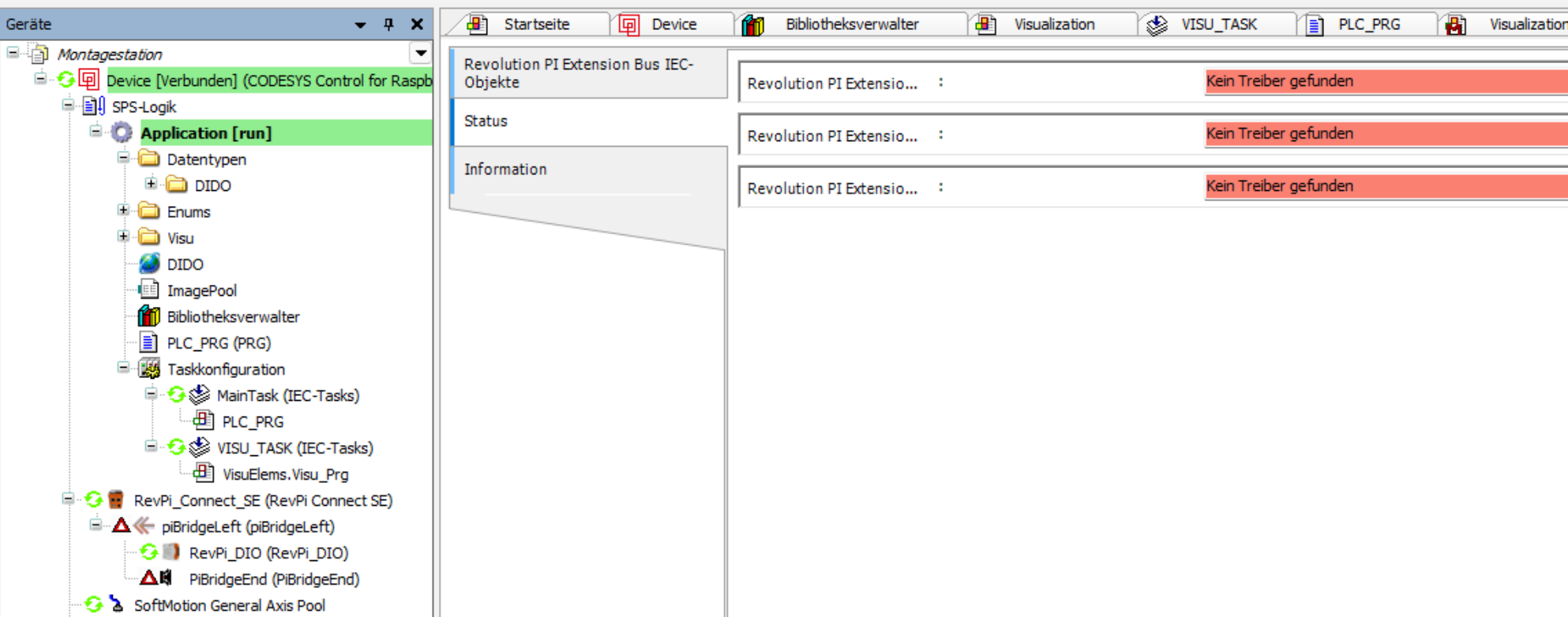Click the VISU_TASK task icon in tree
The image size is (1568, 617).
tap(200, 447)
